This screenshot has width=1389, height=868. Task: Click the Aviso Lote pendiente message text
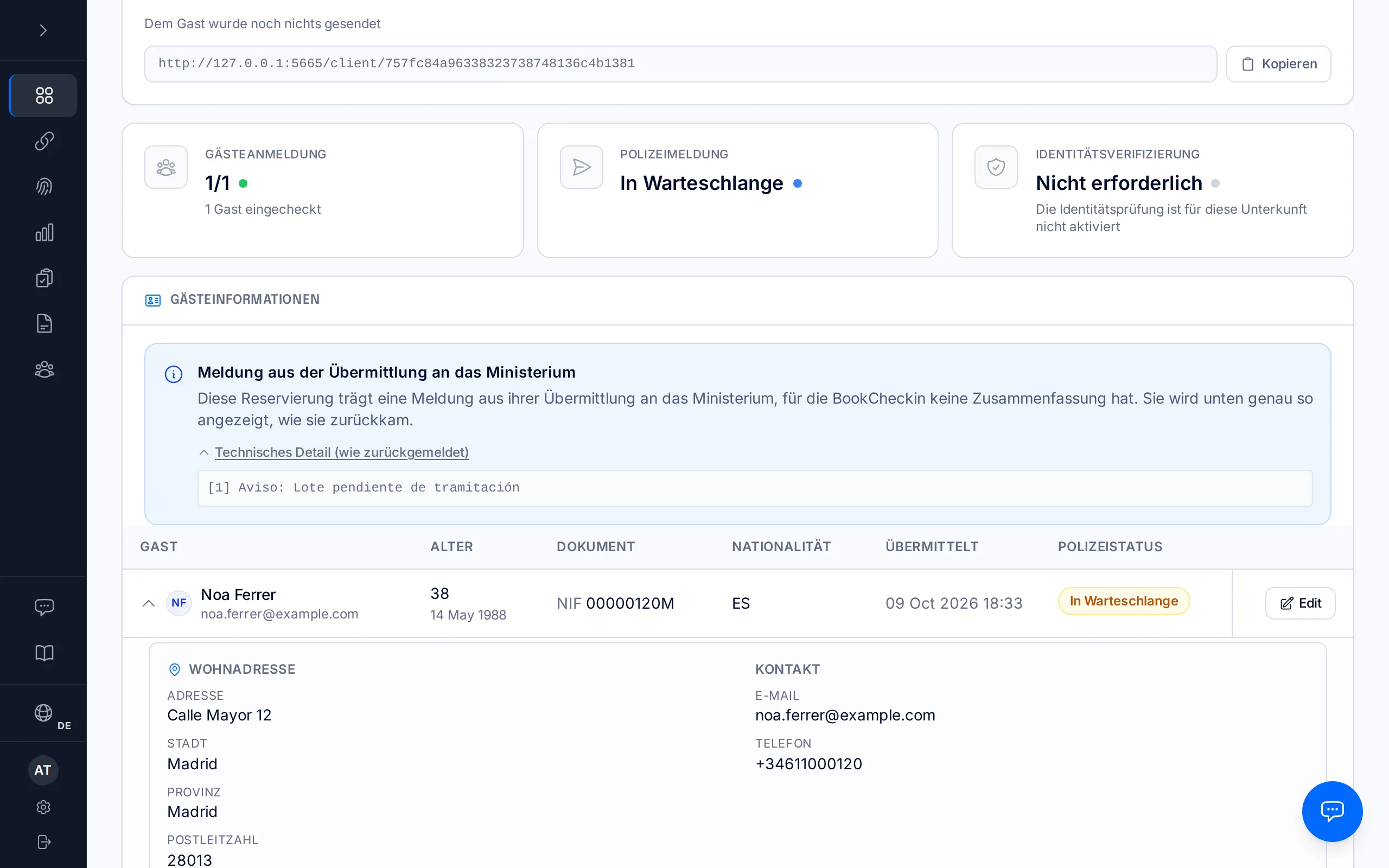click(x=364, y=488)
